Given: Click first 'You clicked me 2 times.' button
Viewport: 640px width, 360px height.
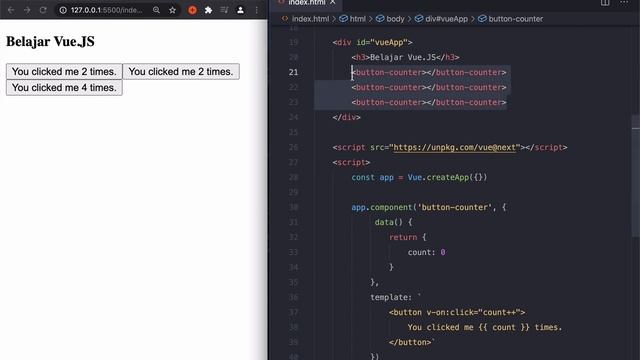Looking at the screenshot, I should pos(64,71).
